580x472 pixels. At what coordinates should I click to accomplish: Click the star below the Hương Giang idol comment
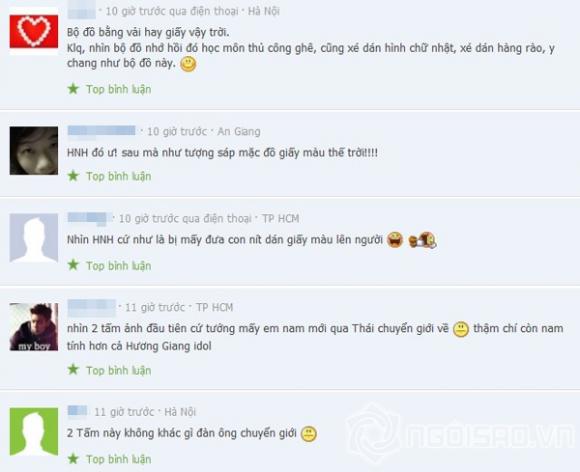[73, 370]
